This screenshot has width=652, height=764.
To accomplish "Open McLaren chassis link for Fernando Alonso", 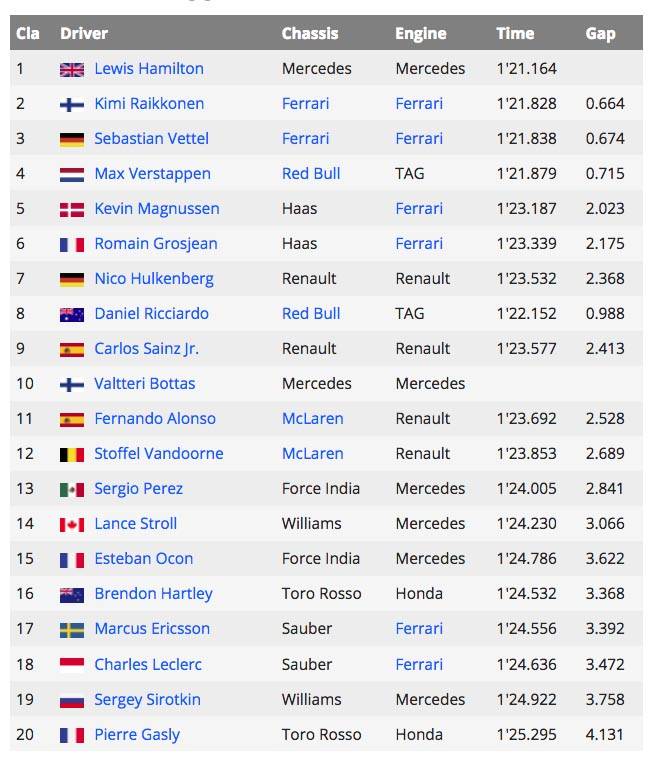I will click(313, 419).
